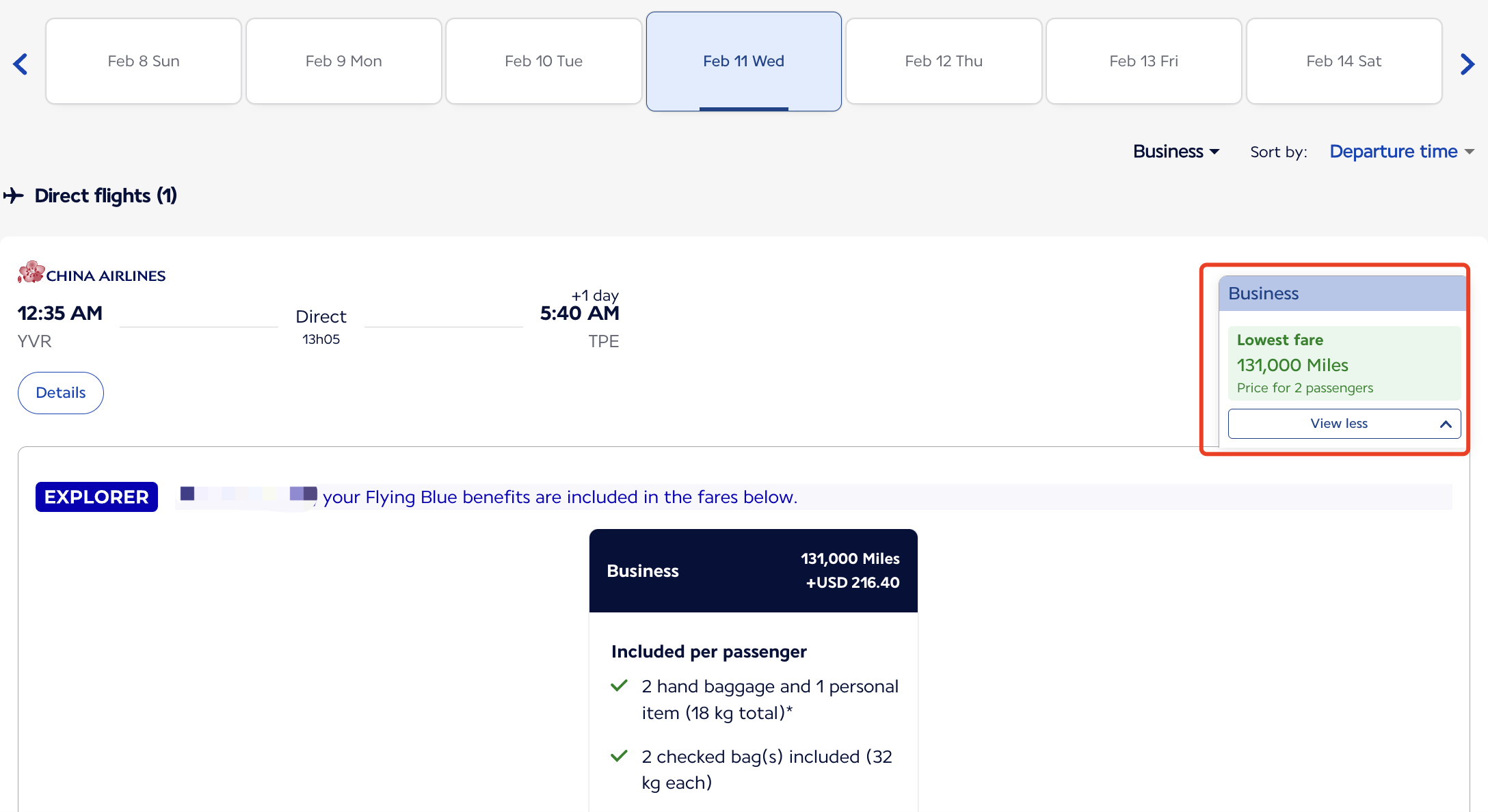Screen dimensions: 1488x812
Task: Open the Business cabin class dropdown
Action: (x=1175, y=152)
